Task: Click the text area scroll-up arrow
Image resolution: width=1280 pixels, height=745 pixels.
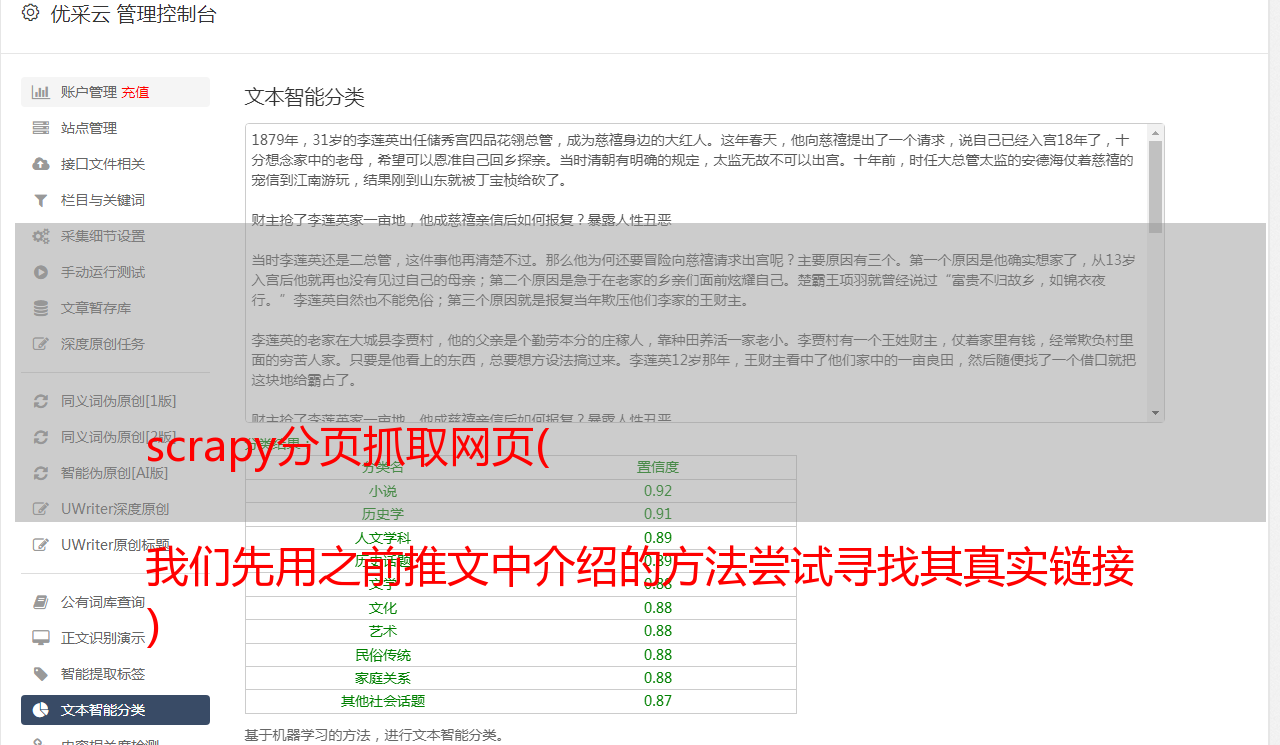Action: [1156, 133]
